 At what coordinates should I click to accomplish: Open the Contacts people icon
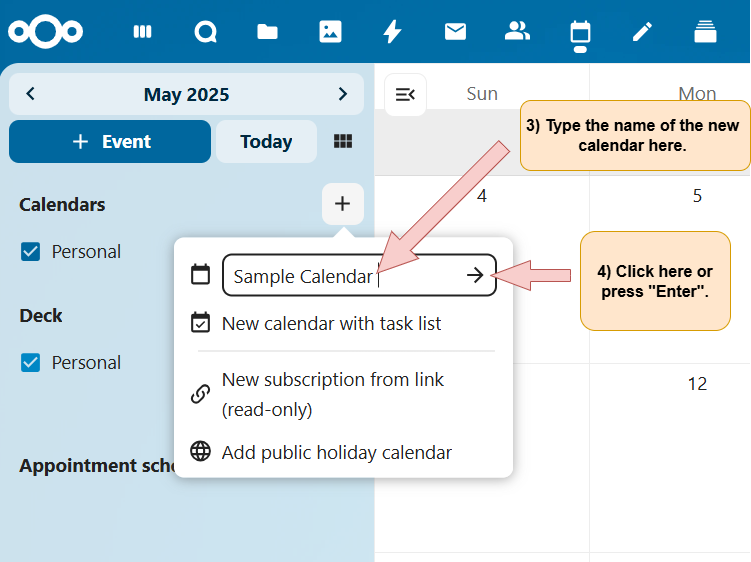click(x=517, y=32)
